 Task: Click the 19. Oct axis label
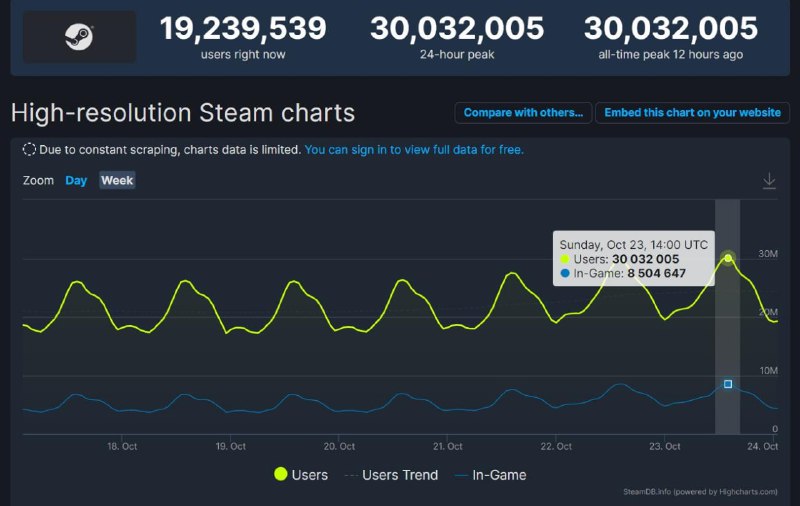pyautogui.click(x=231, y=446)
